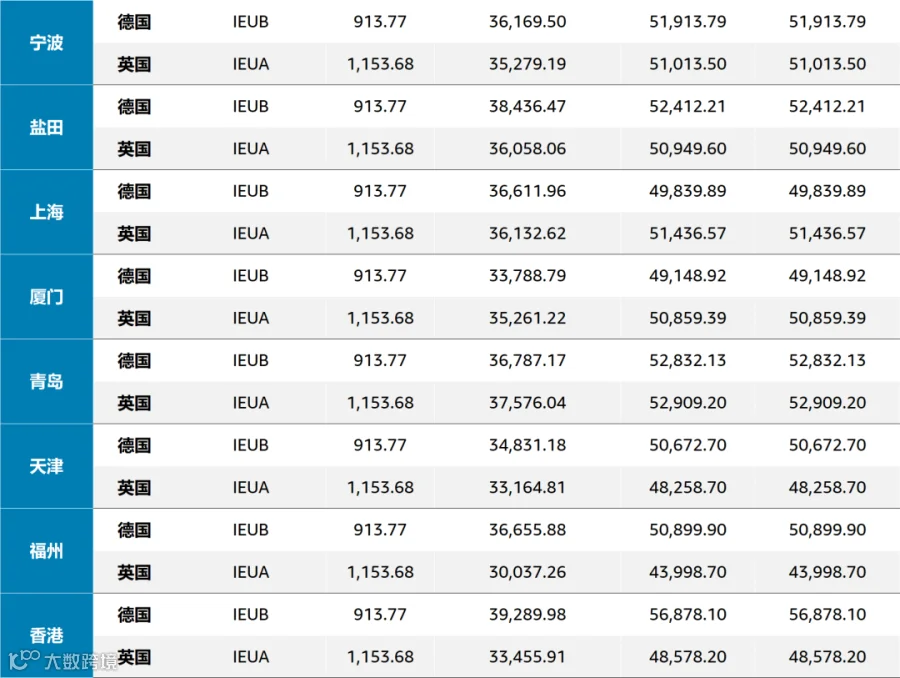The height and width of the screenshot is (678, 900).
Task: Select the 天津 port cell
Action: tap(46, 466)
